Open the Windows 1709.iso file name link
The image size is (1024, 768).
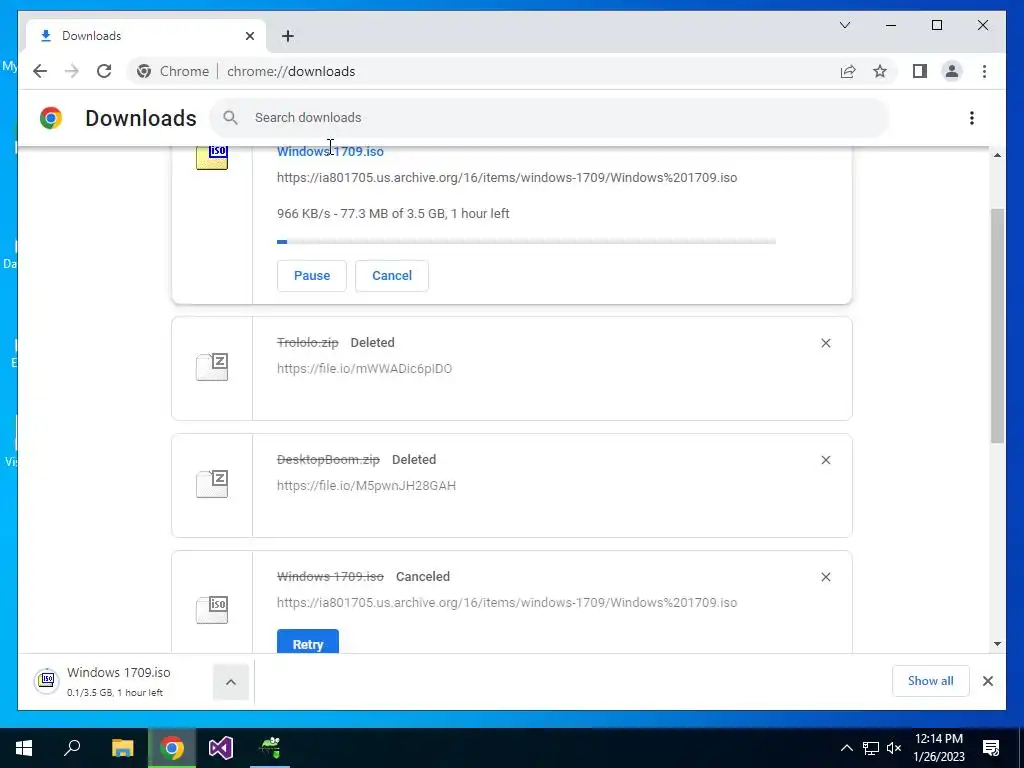(x=330, y=152)
